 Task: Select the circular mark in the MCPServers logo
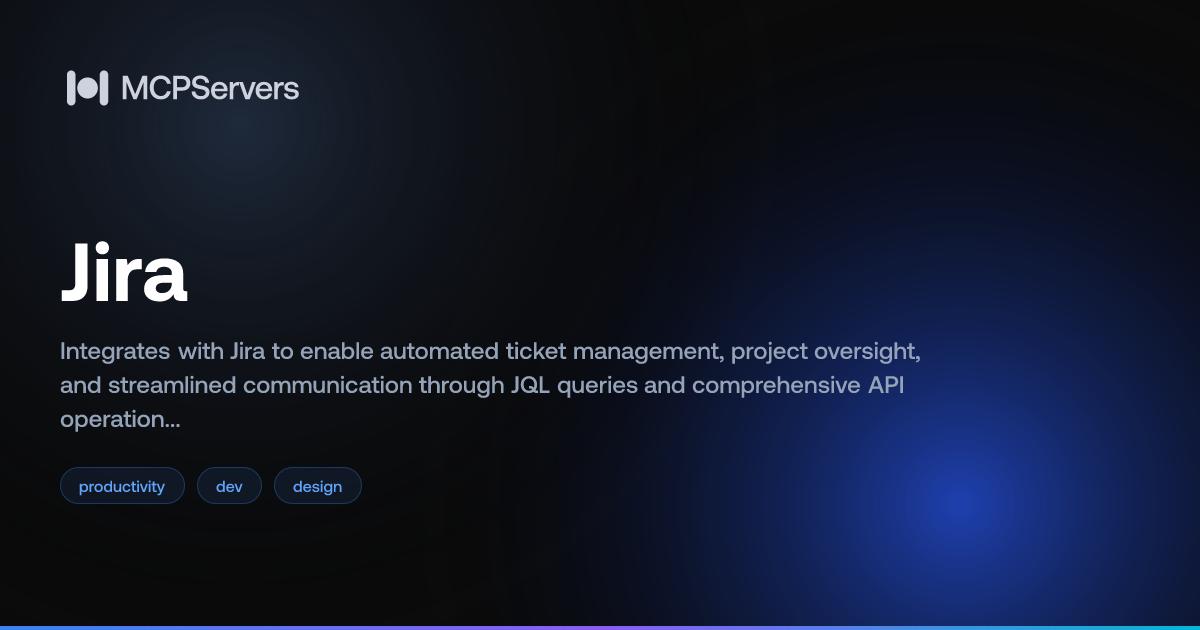pyautogui.click(x=87, y=88)
